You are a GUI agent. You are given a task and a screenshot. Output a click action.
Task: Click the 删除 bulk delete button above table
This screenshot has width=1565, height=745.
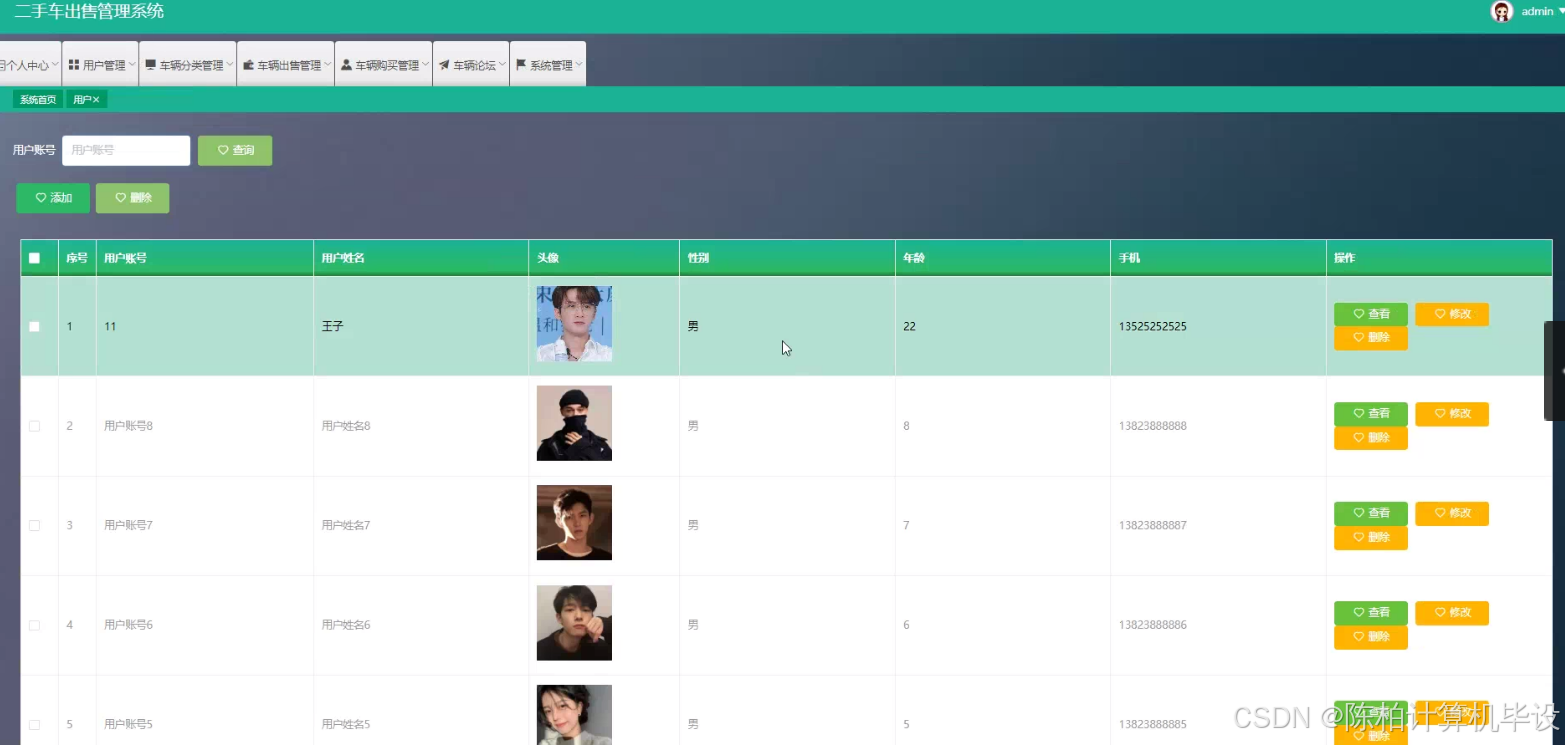pos(133,198)
